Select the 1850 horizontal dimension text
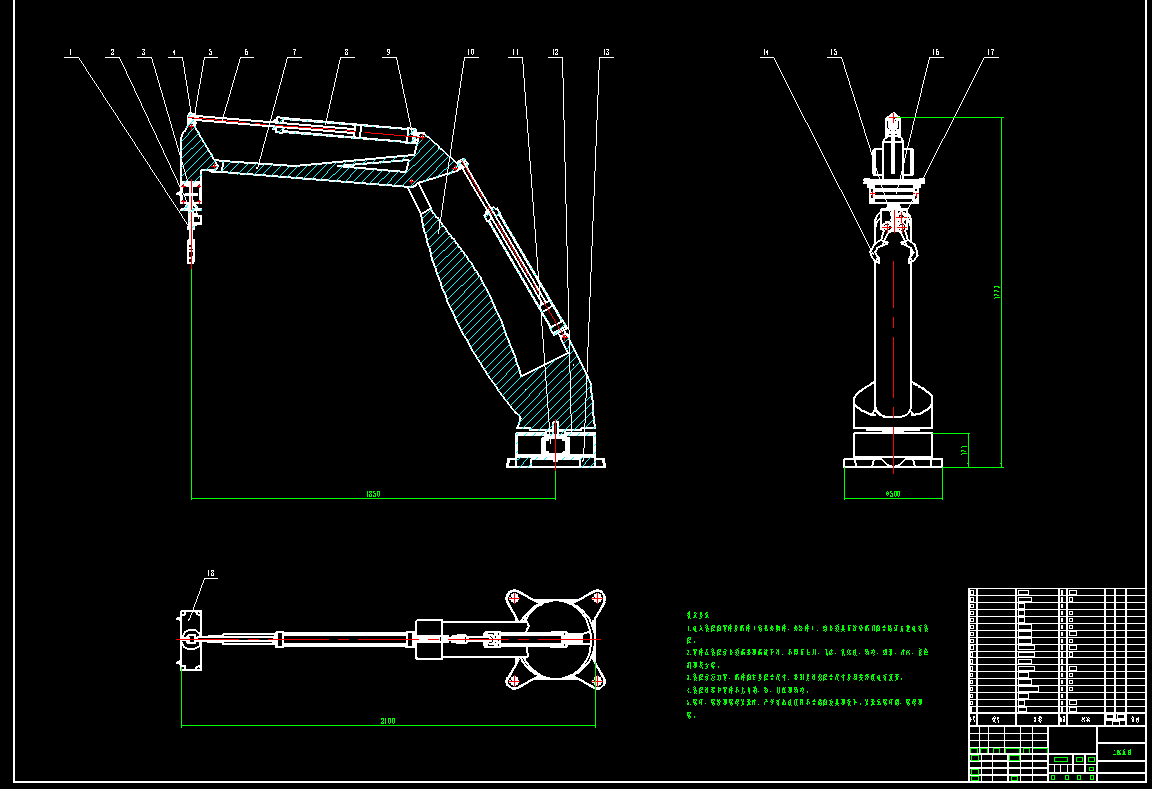 [x=373, y=494]
